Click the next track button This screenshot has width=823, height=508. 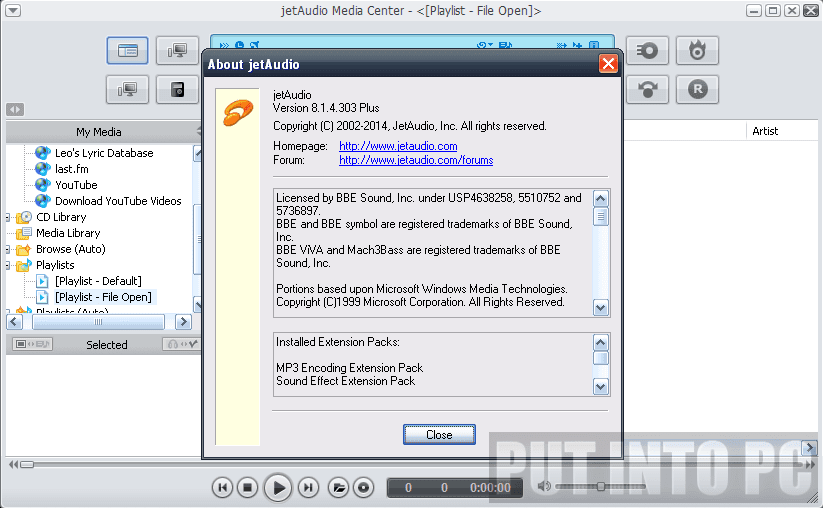308,488
